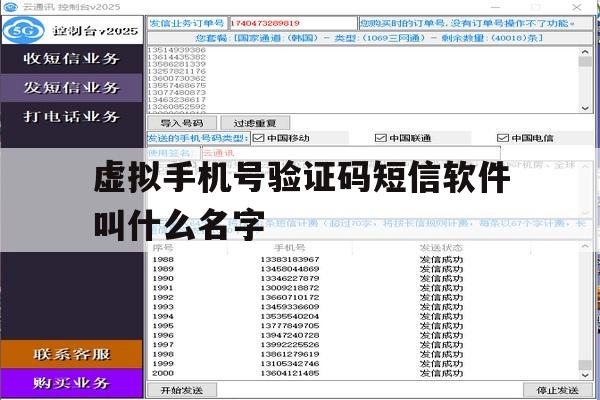Select row 1988 in results table
The width and height of the screenshot is (600, 400).
[x=364, y=260]
